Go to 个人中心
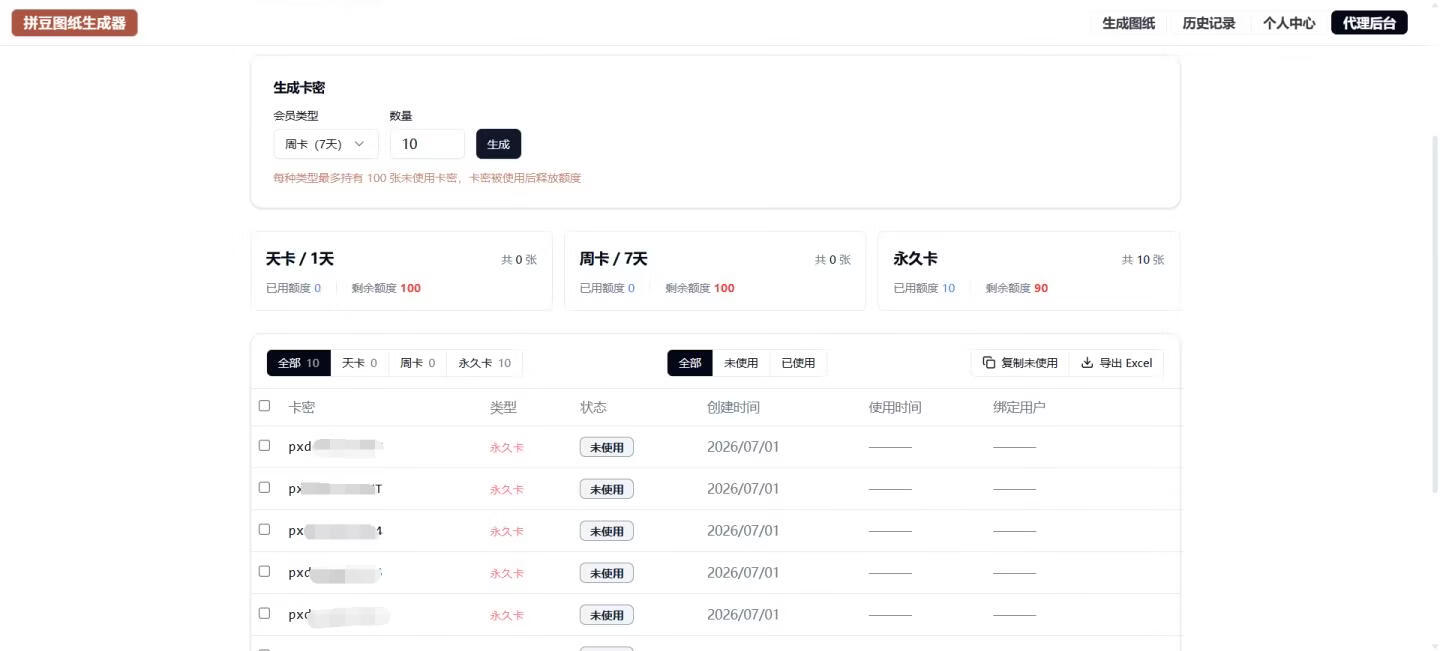Viewport: 1440px width, 651px height. tap(1288, 23)
